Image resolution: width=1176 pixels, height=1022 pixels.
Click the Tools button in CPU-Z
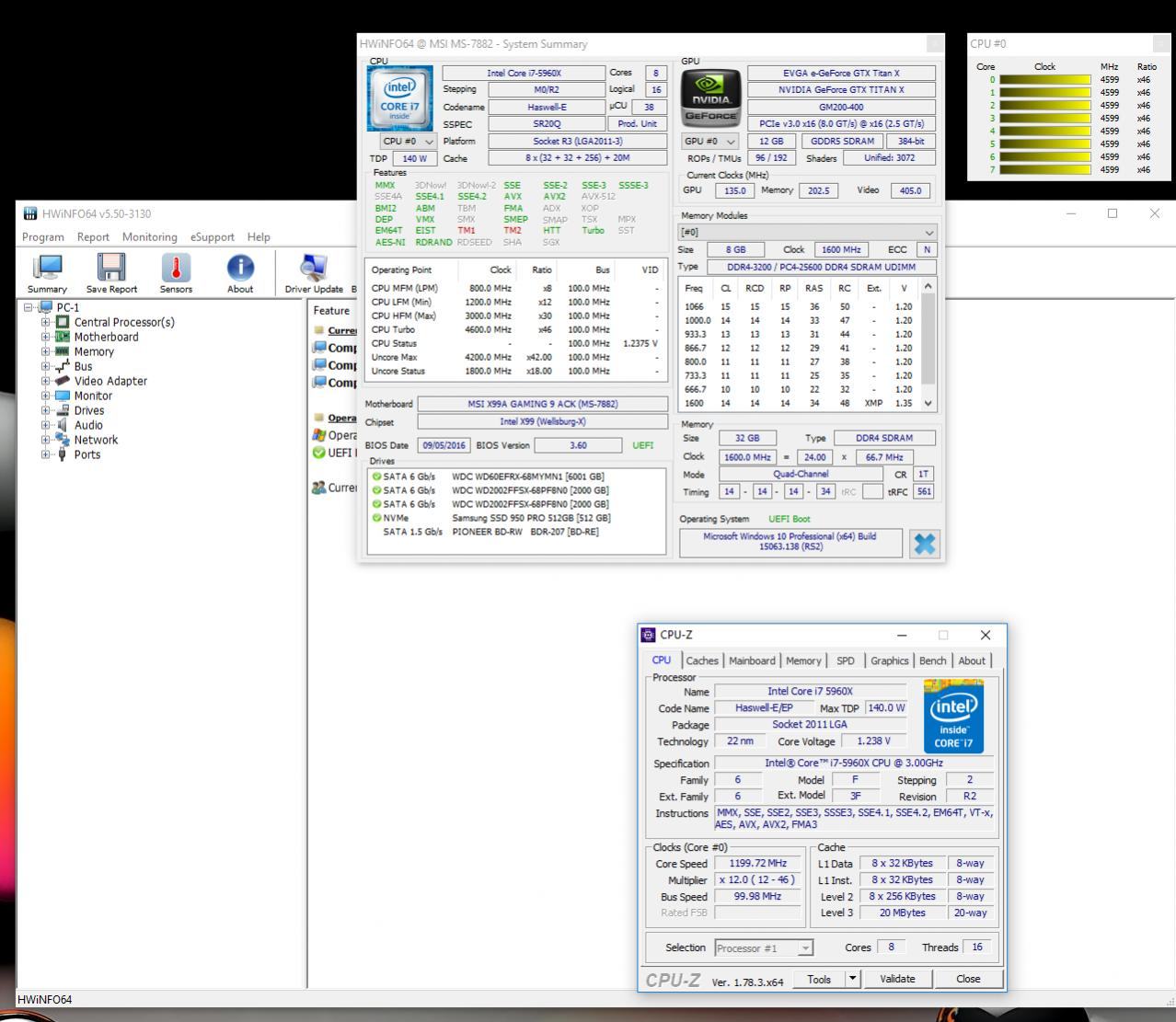click(819, 979)
